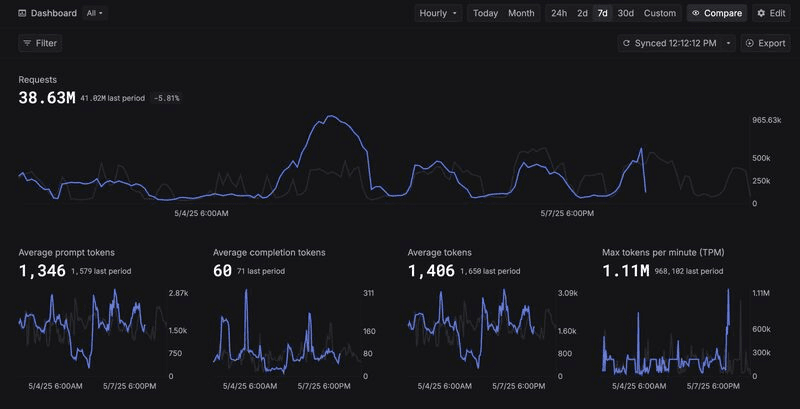The height and width of the screenshot is (409, 800).
Task: Click the gear icon beside Edit
Action: [x=761, y=13]
